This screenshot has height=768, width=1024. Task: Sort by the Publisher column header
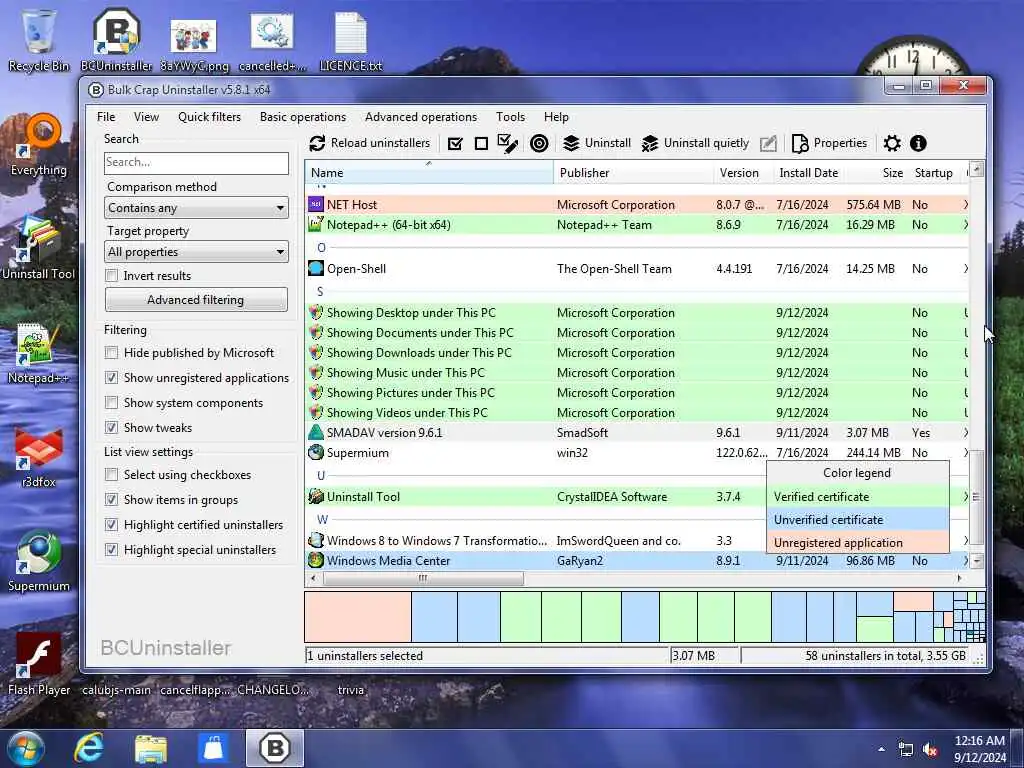pos(633,172)
